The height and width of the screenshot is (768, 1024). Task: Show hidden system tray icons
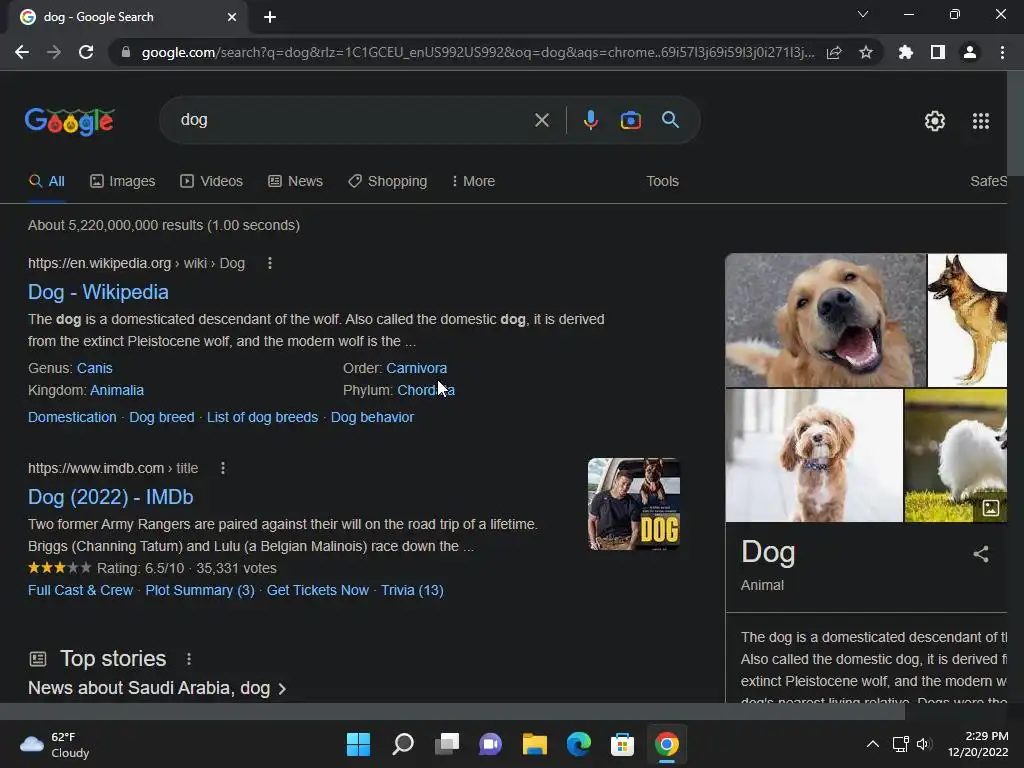pyautogui.click(x=872, y=744)
